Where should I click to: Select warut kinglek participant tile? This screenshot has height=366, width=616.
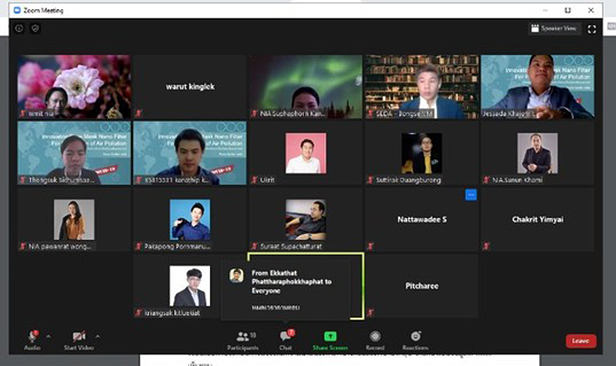(x=190, y=86)
